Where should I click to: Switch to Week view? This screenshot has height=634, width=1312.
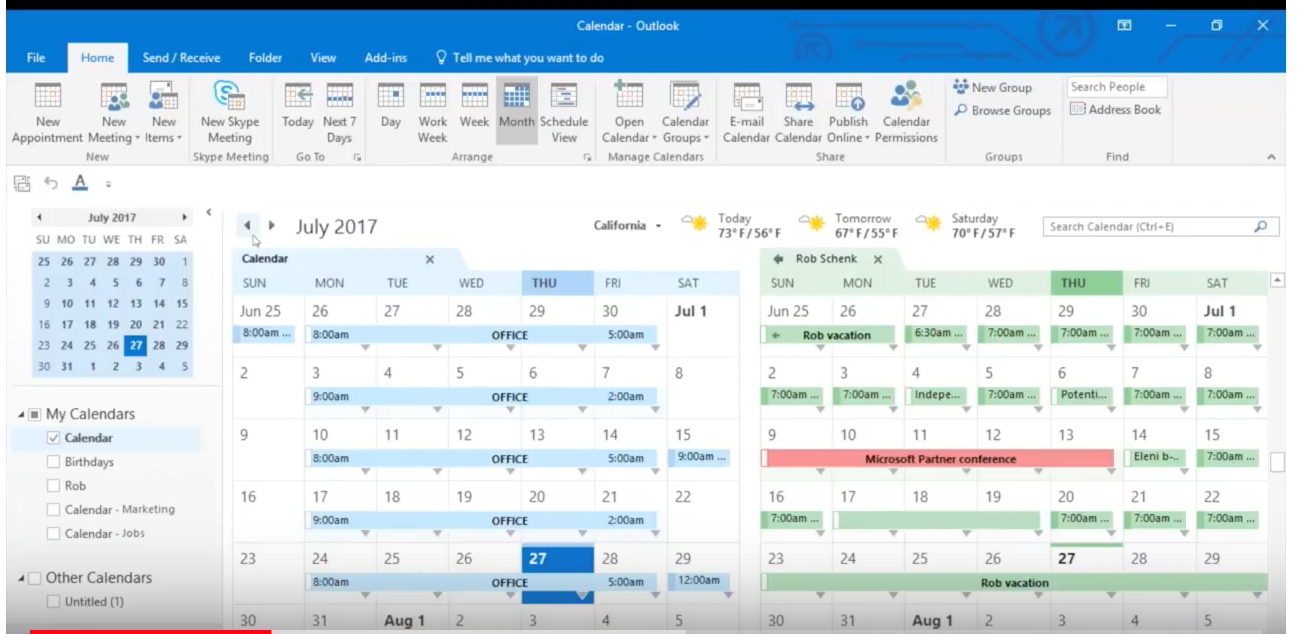pyautogui.click(x=474, y=105)
